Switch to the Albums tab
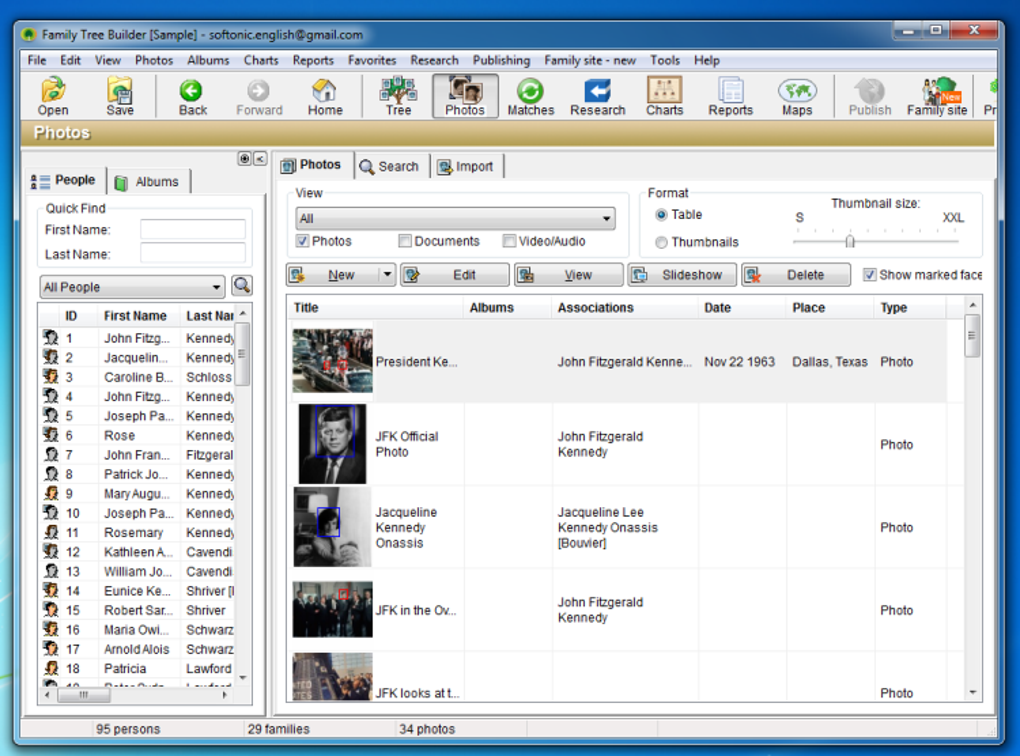The width and height of the screenshot is (1020, 756). click(149, 182)
